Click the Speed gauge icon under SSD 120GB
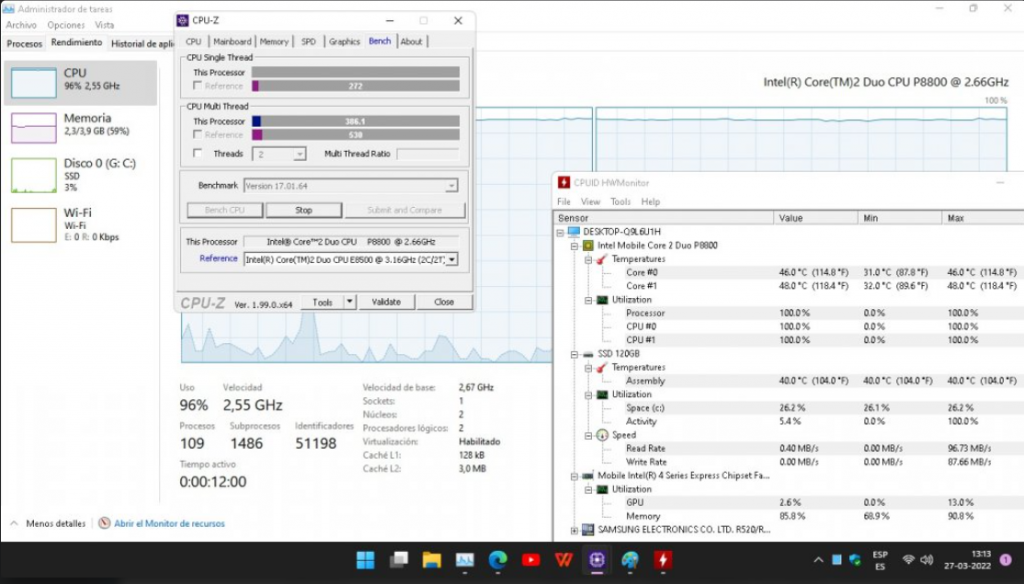 pos(602,435)
